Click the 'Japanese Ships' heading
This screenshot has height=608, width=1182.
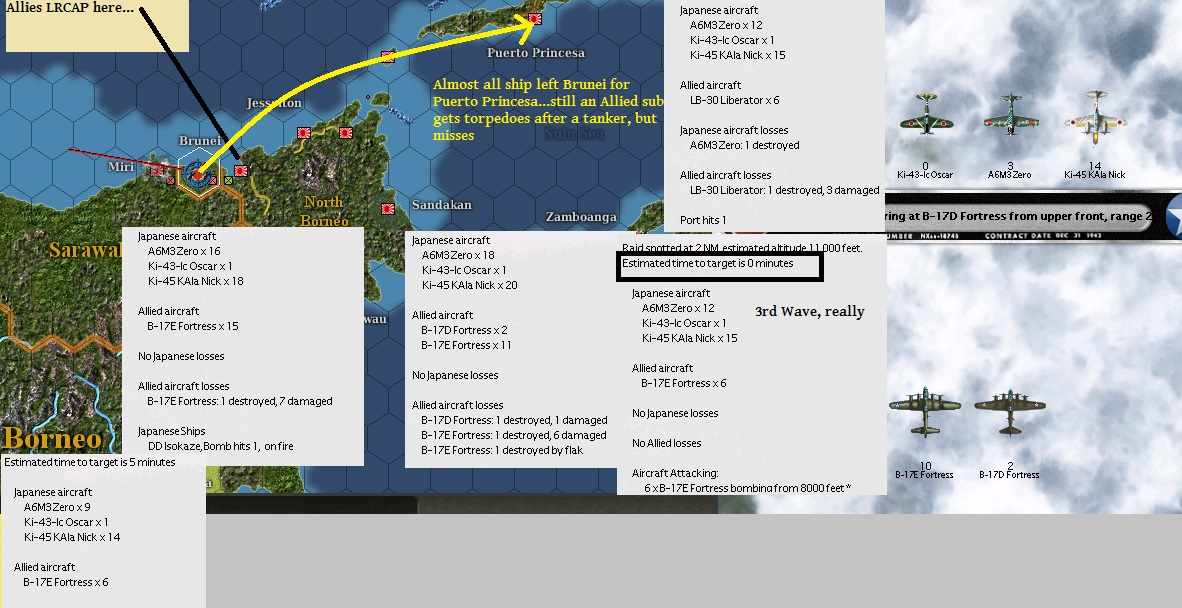tap(172, 432)
